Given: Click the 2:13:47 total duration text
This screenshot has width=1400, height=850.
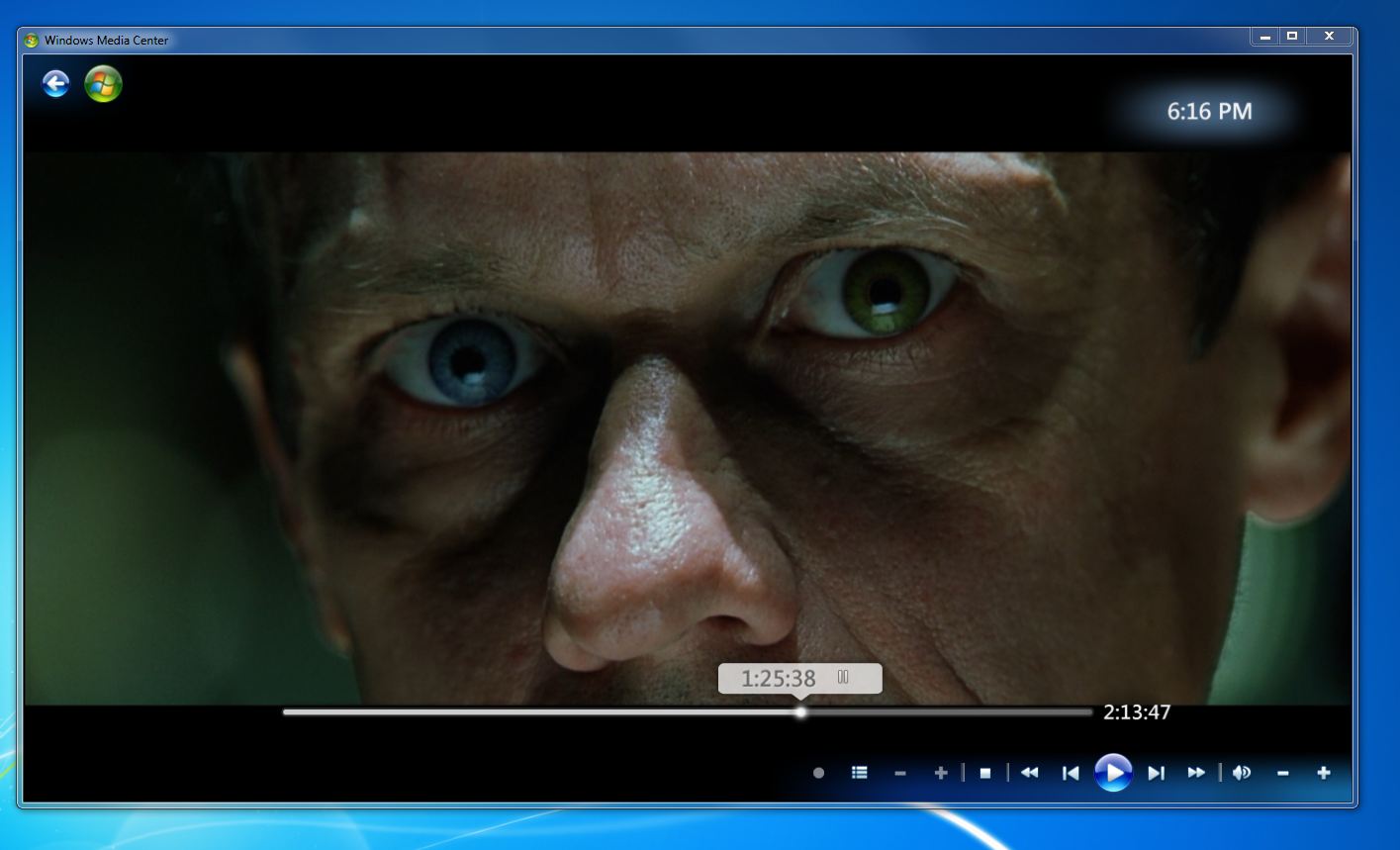Looking at the screenshot, I should 1137,712.
